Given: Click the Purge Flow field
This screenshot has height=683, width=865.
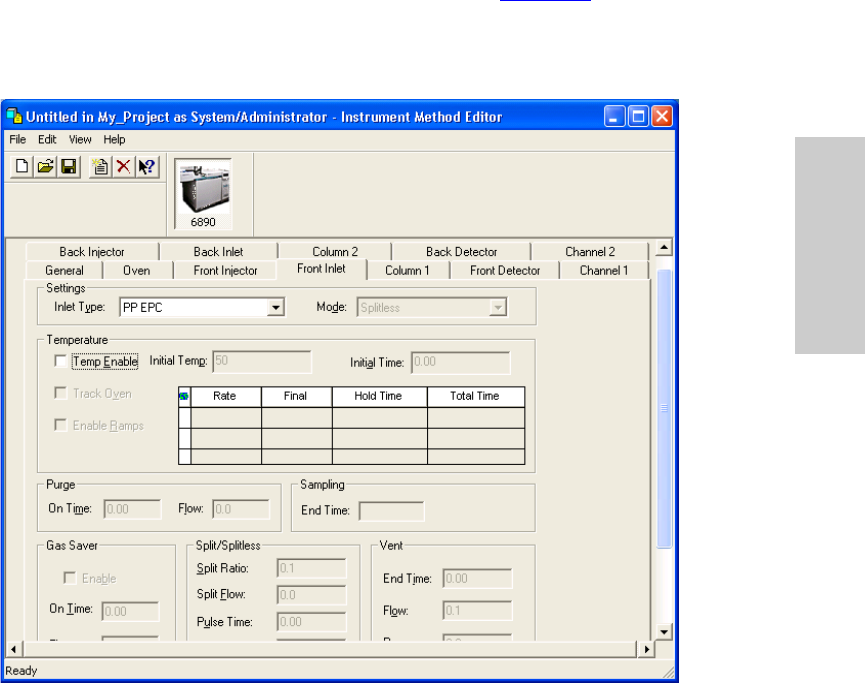Looking at the screenshot, I should (241, 509).
